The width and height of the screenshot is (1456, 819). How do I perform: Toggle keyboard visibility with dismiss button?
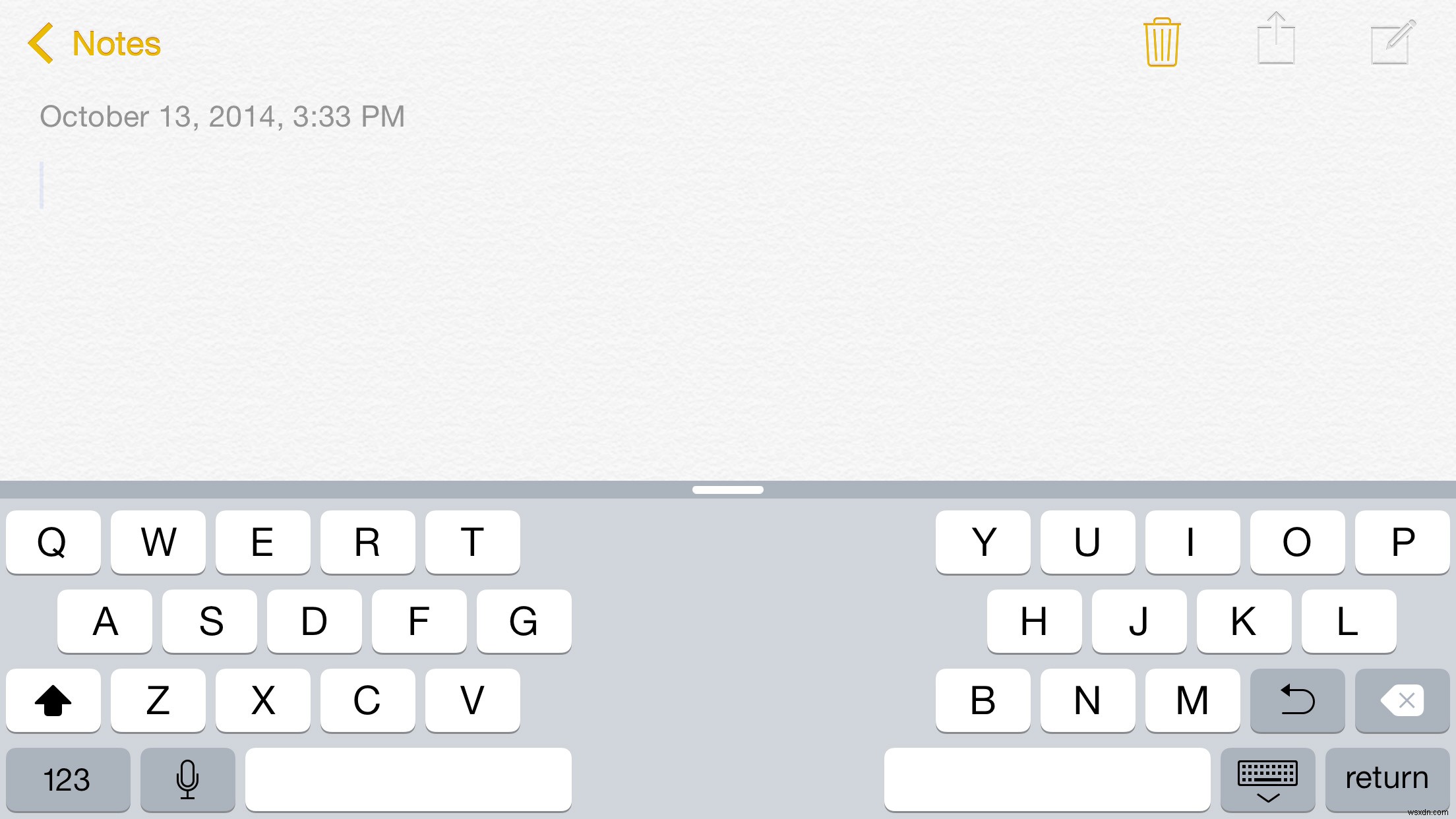(1268, 778)
